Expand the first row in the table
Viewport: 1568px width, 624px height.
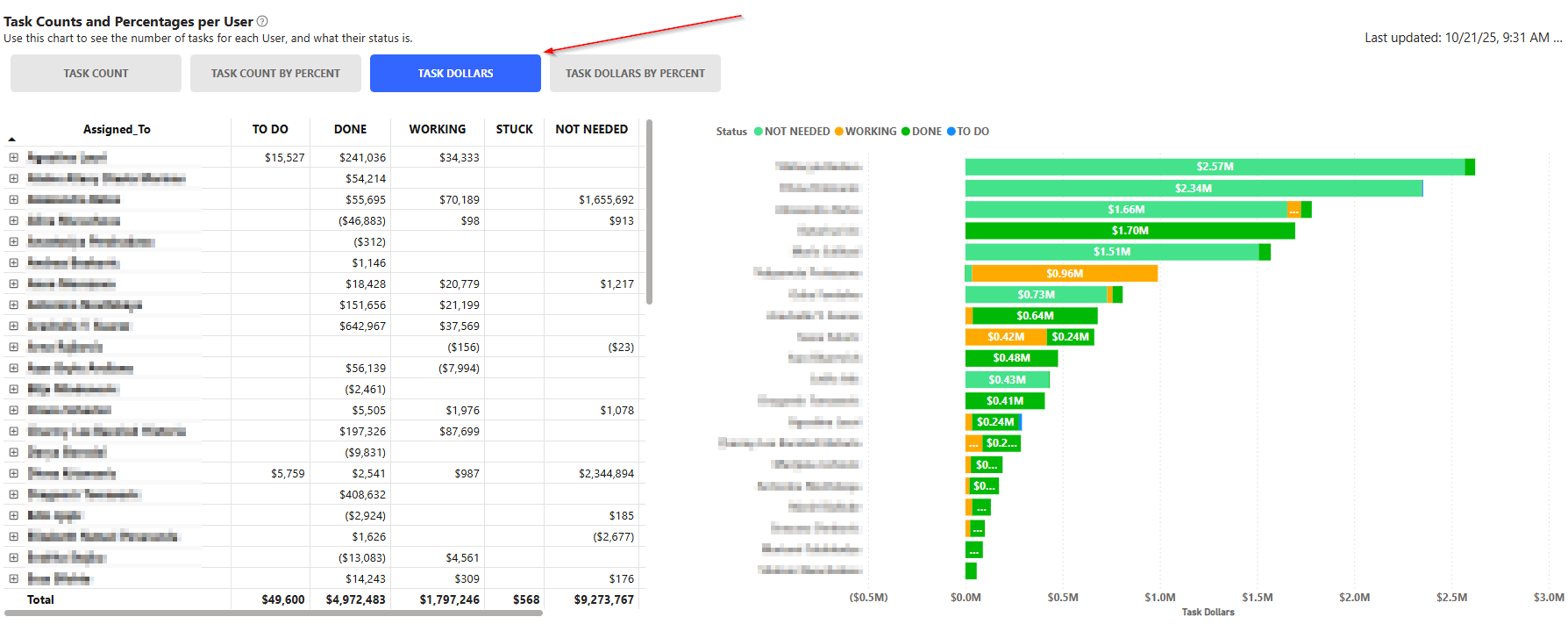coord(14,157)
